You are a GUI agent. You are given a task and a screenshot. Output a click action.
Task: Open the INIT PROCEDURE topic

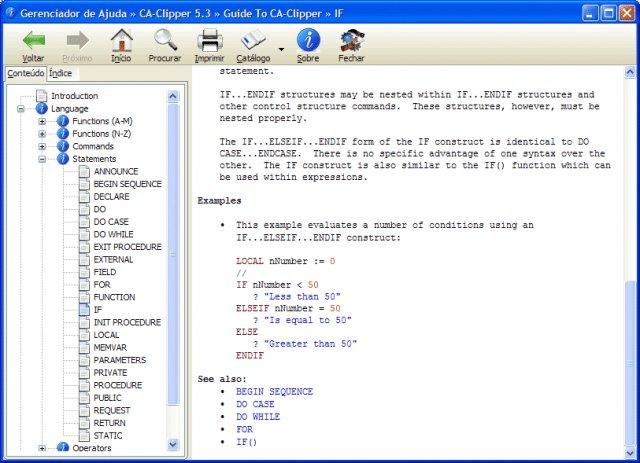click(127, 323)
